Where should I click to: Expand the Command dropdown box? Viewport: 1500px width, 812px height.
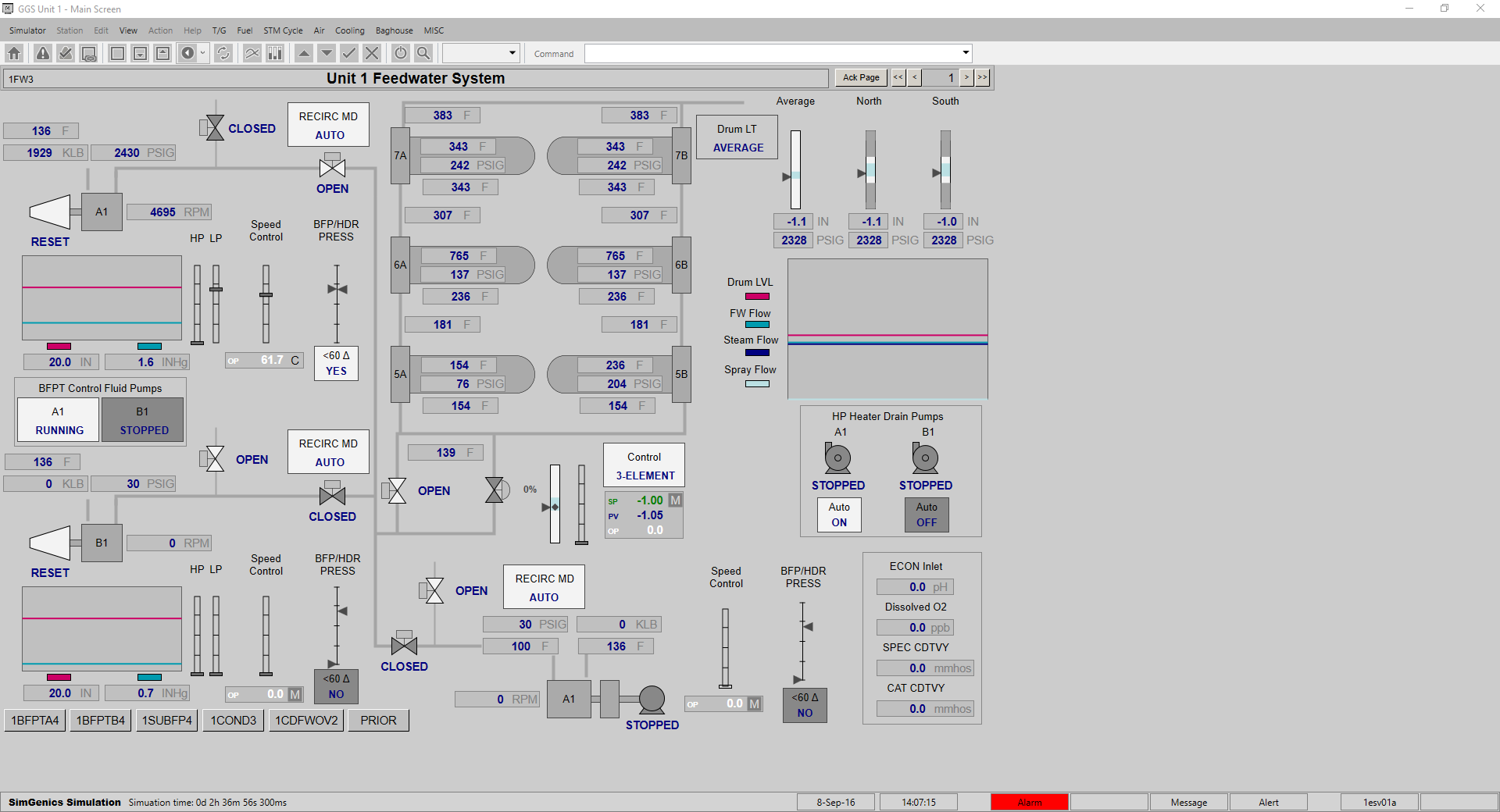click(966, 53)
